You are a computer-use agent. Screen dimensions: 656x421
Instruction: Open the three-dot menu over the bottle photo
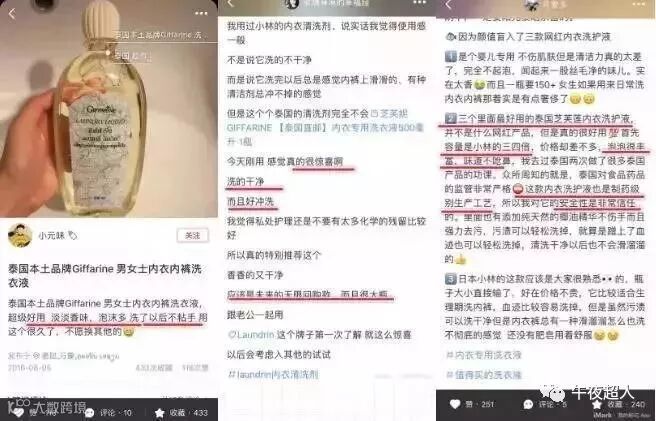click(x=201, y=13)
